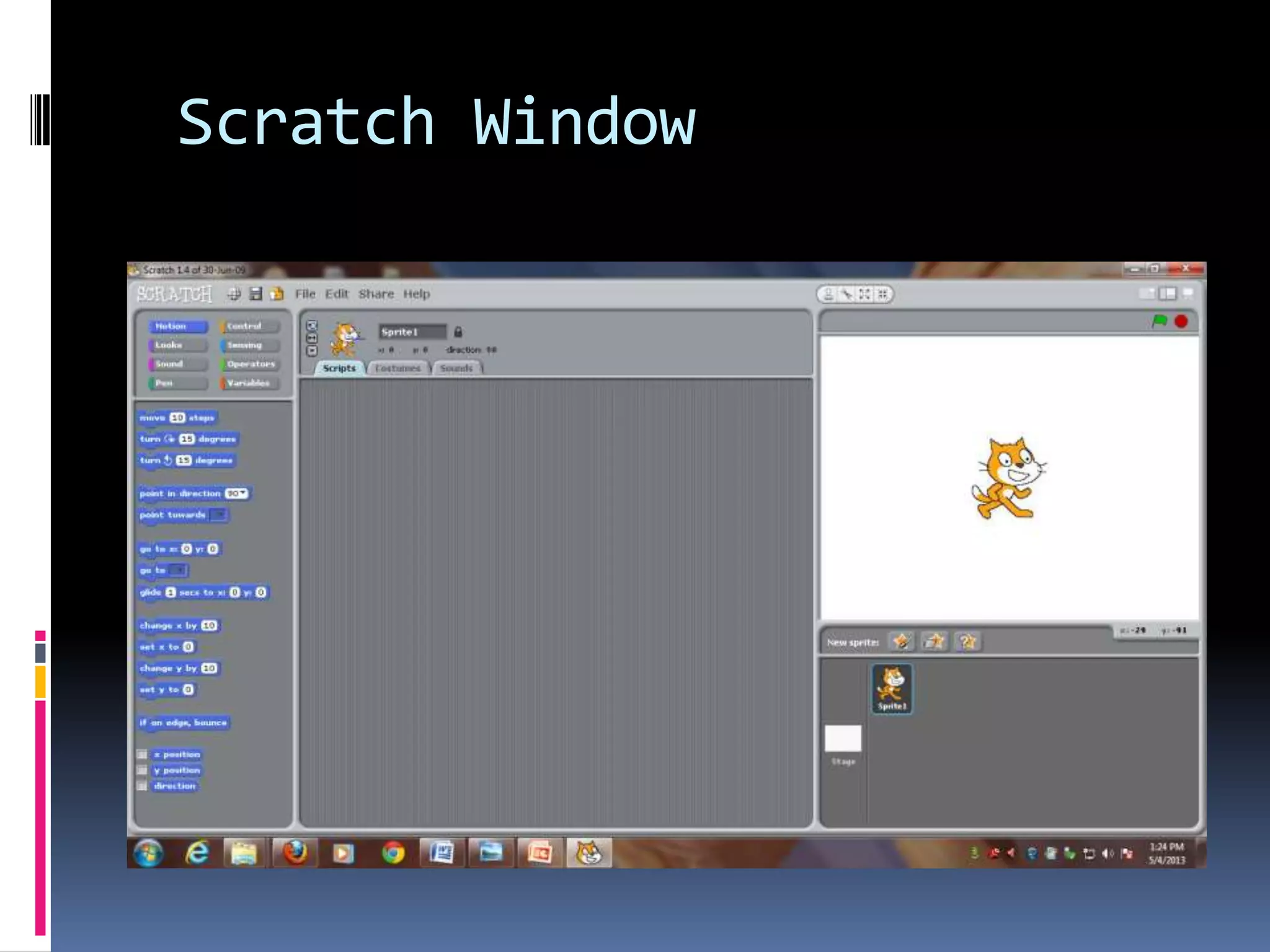Select the delete scissors tool

coord(846,294)
